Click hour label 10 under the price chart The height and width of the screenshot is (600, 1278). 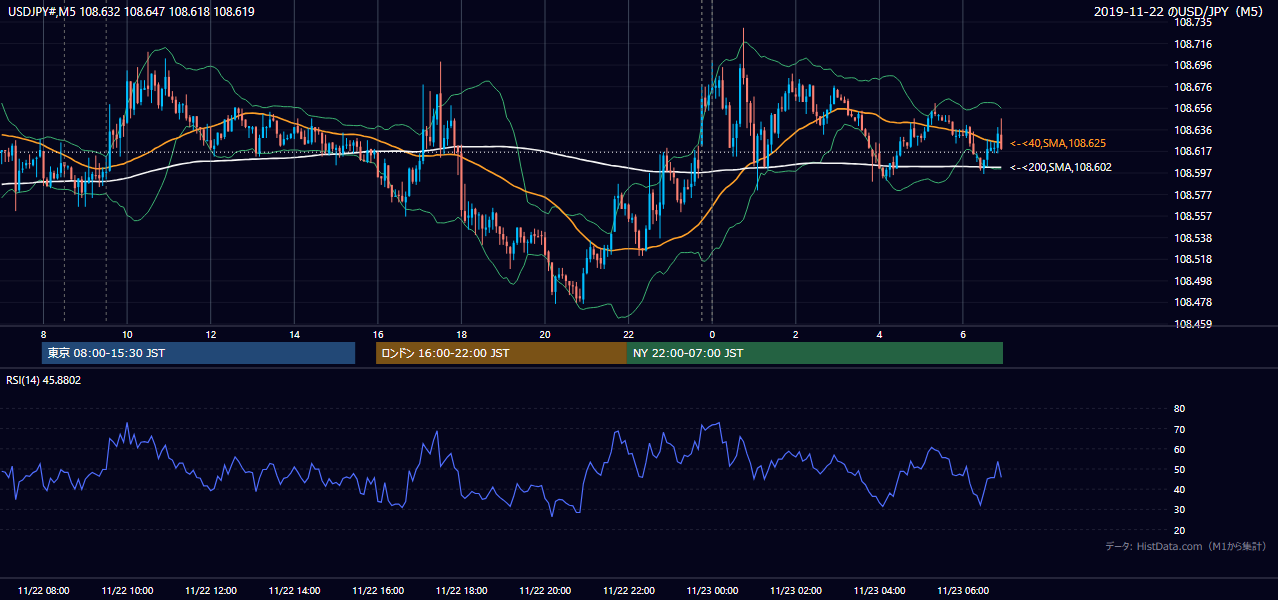[127, 334]
